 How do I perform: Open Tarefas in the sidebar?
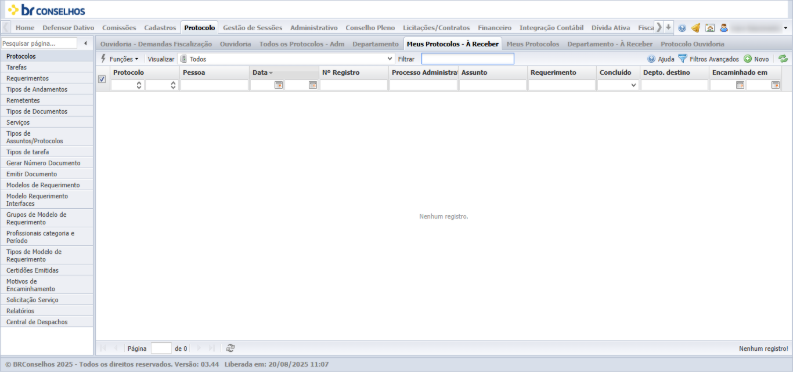pyautogui.click(x=47, y=67)
